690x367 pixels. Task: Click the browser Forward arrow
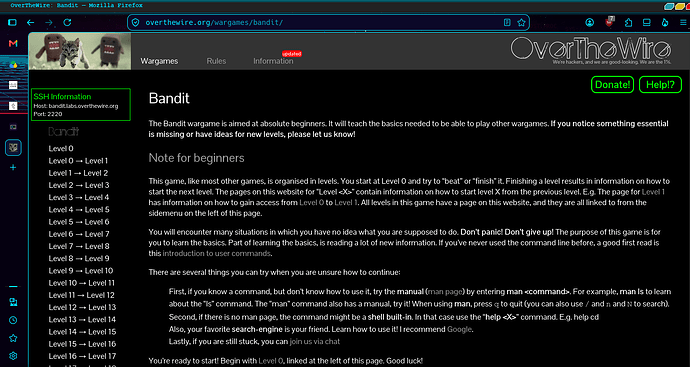pos(49,22)
